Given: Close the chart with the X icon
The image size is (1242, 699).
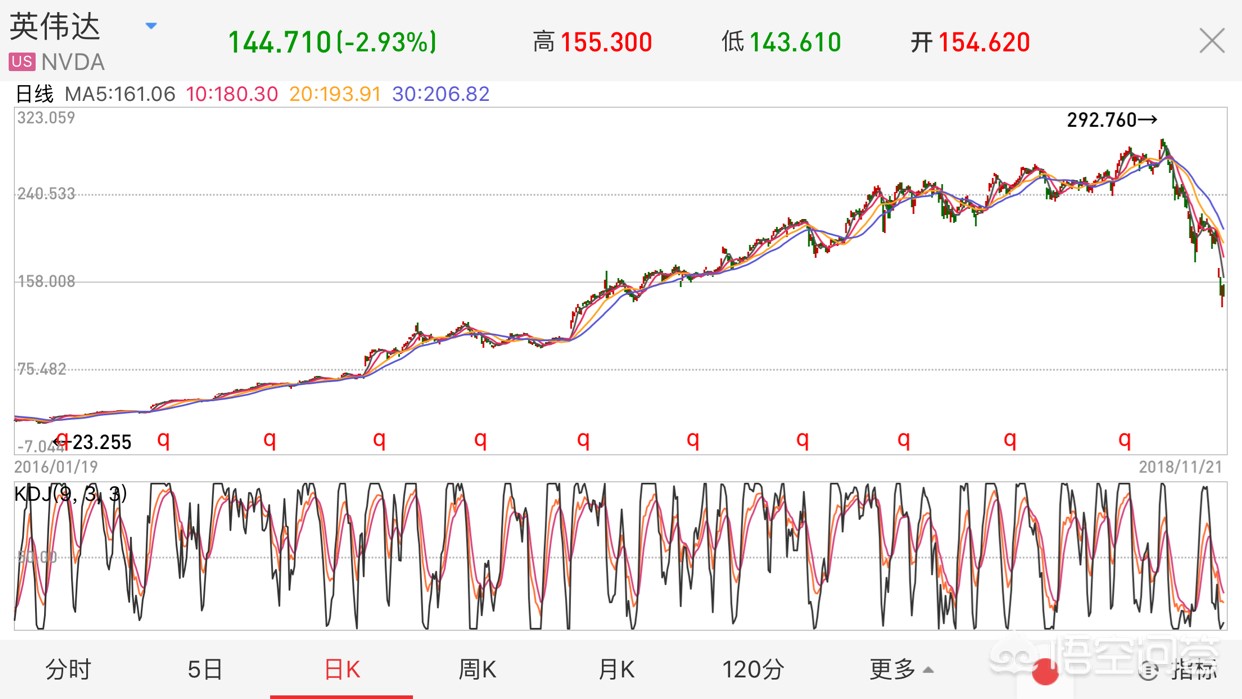Looking at the screenshot, I should [x=1212, y=41].
